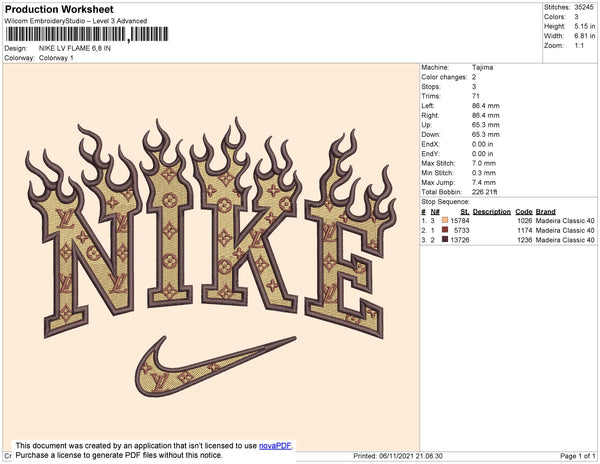Click Madeira Classic 40 in the row with code 1174
The image size is (600, 464).
(565, 230)
